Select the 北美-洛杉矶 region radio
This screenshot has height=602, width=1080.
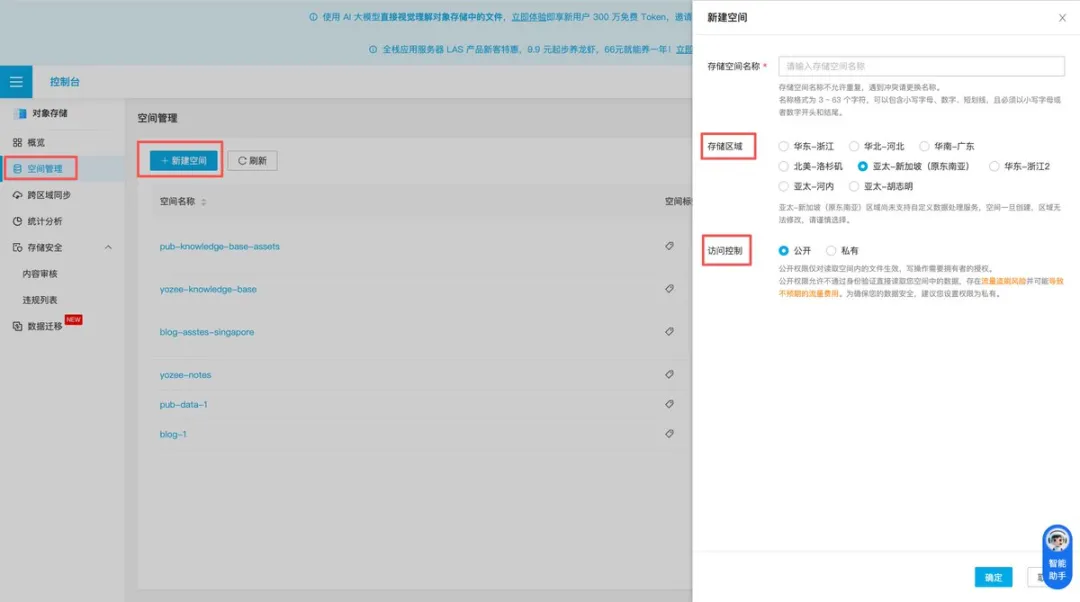click(x=784, y=166)
